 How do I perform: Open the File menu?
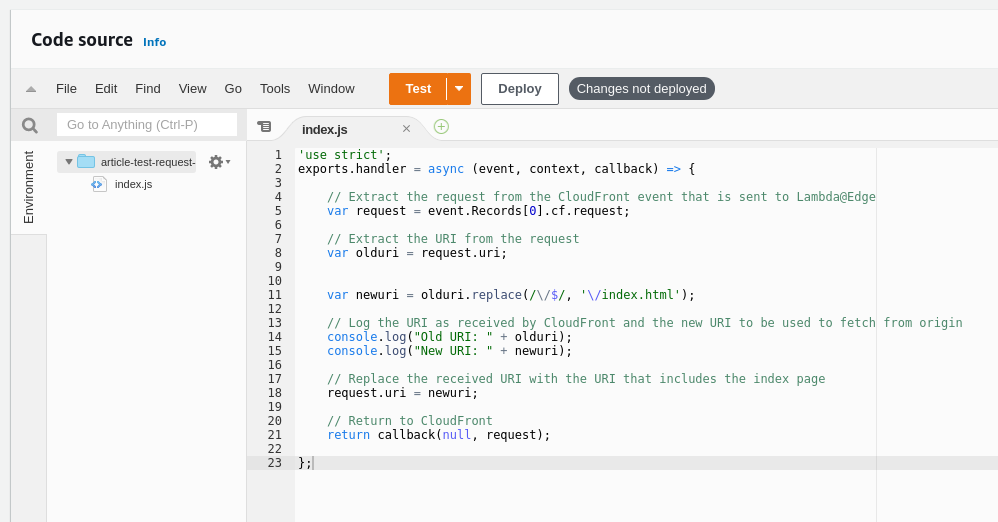[x=66, y=89]
